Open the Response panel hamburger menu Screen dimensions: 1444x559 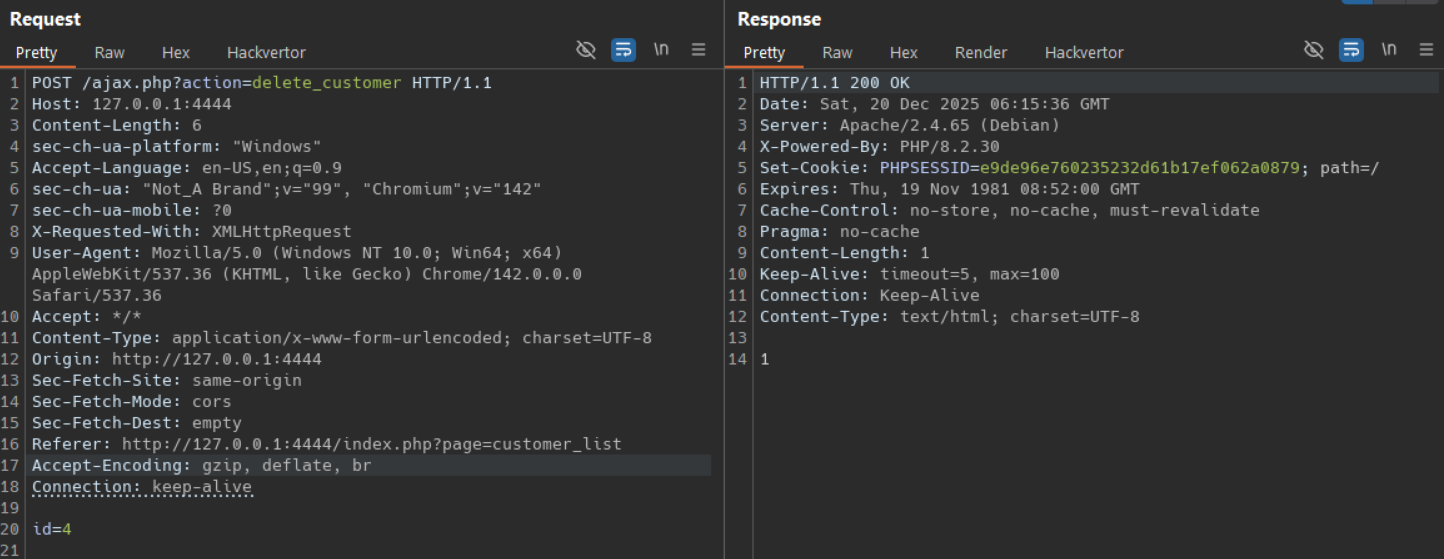[1426, 50]
